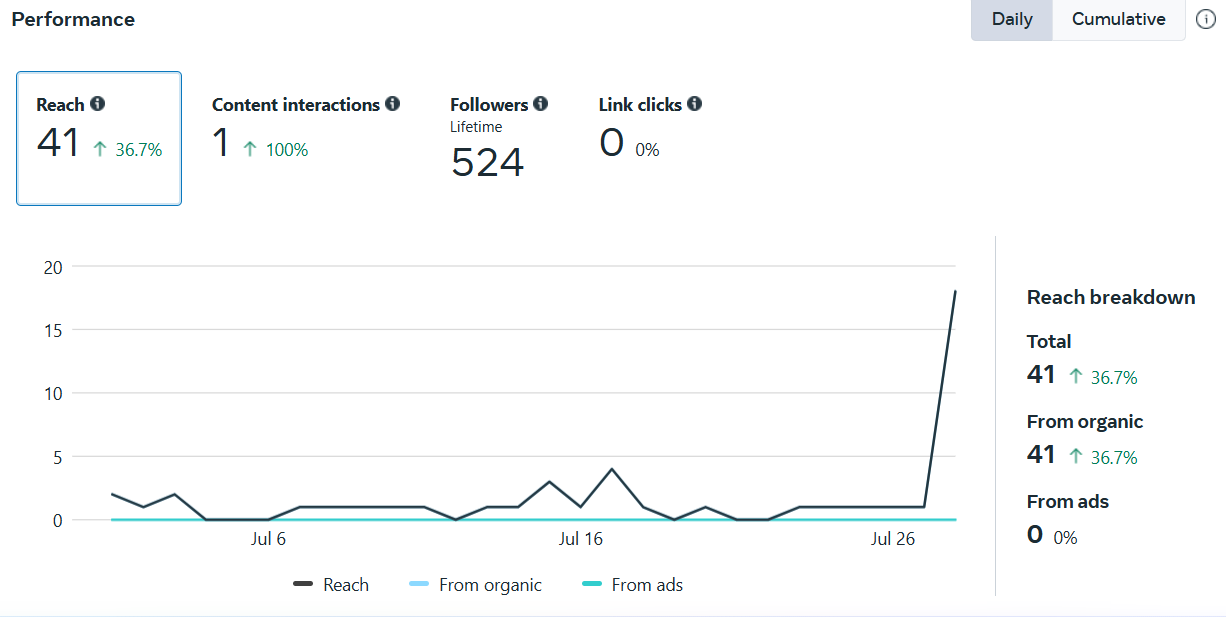
Task: Open the Performance info circle icon
Action: point(1206,20)
